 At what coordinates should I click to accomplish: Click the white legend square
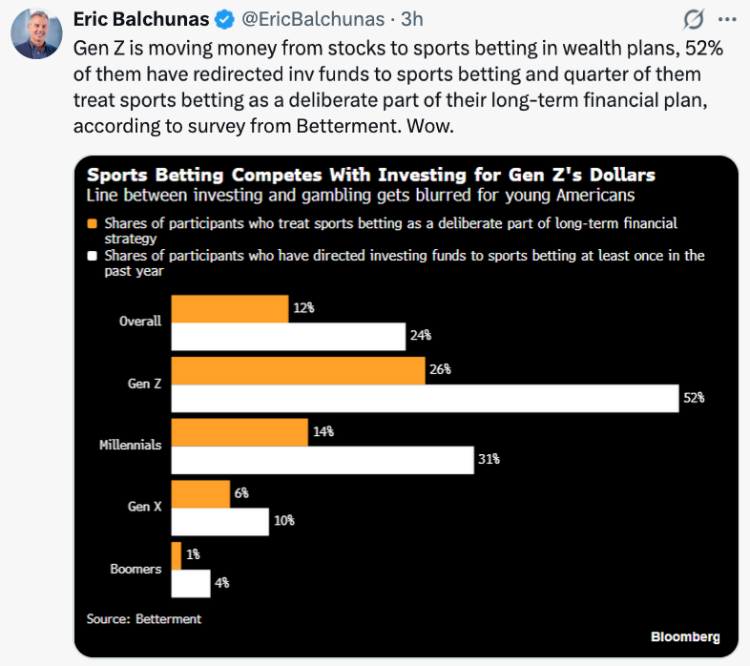92,256
